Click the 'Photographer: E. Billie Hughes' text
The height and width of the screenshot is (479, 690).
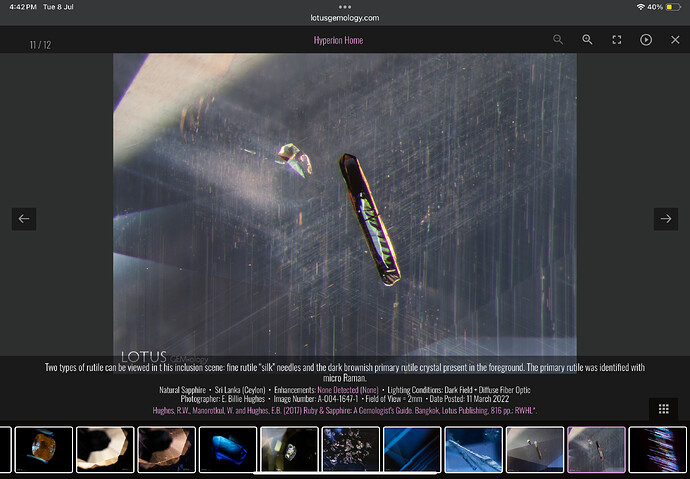[223, 399]
